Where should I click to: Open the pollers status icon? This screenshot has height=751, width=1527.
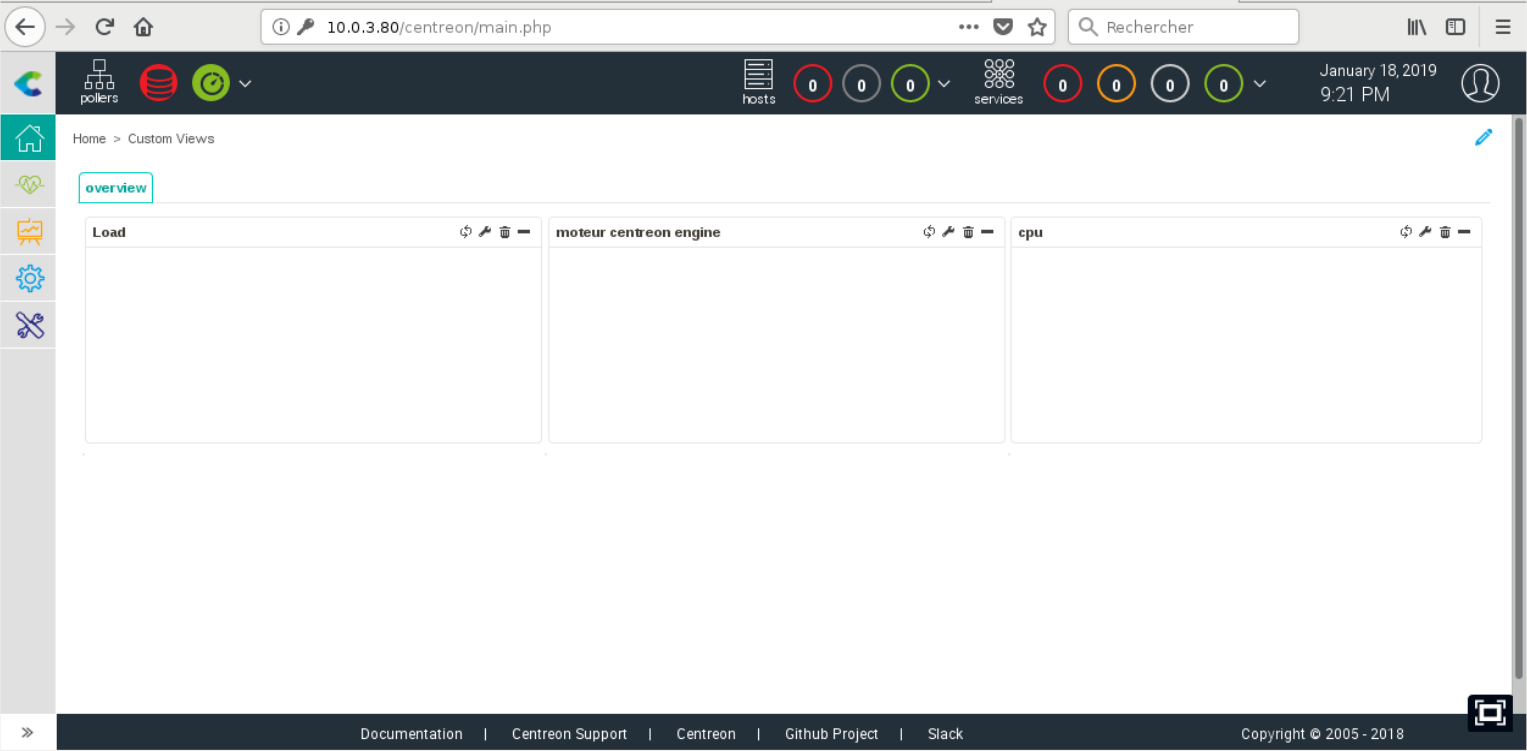click(99, 81)
